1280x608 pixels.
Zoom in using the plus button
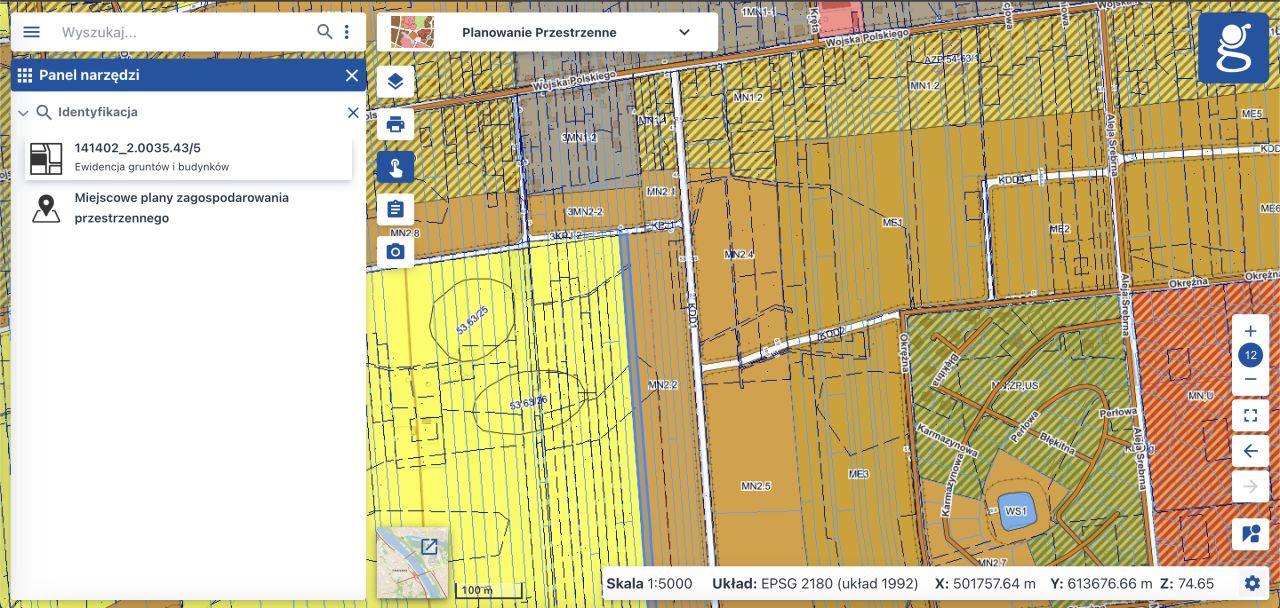point(1250,331)
